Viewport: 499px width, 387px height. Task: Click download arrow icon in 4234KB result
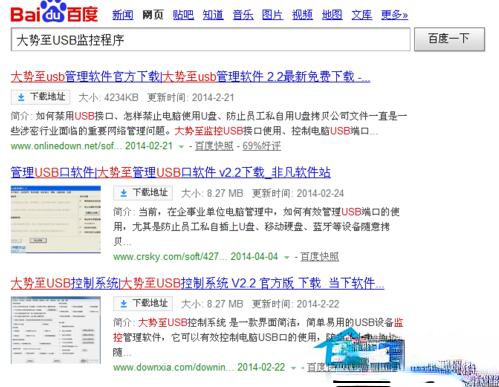(x=21, y=97)
